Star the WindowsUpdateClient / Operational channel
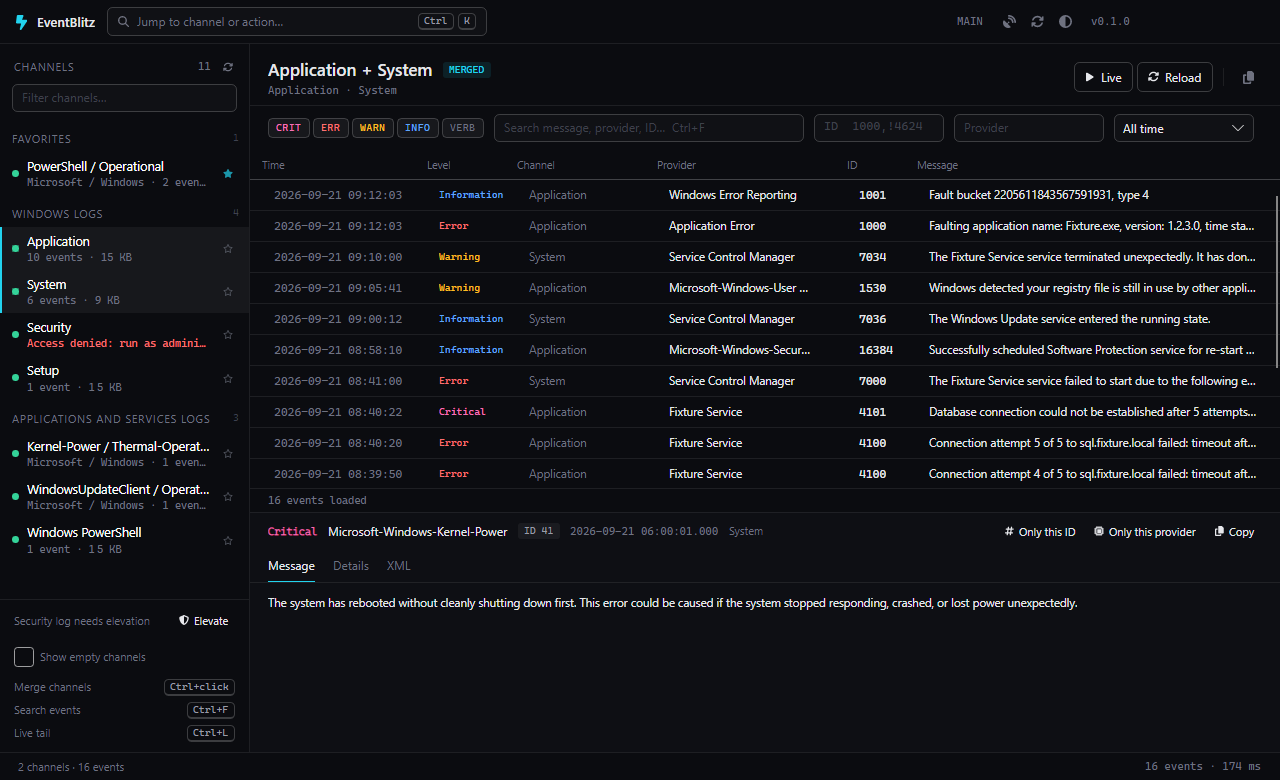The height and width of the screenshot is (780, 1280). tap(228, 497)
